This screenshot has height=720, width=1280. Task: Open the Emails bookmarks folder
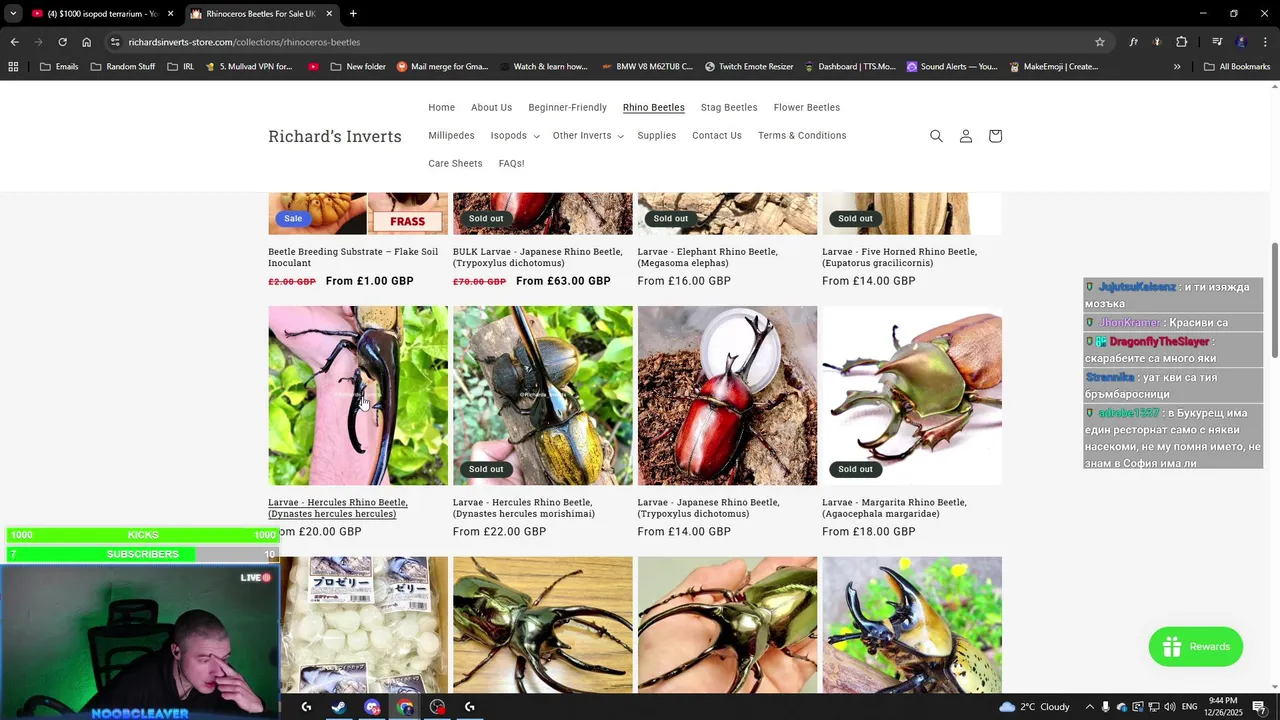(59, 67)
